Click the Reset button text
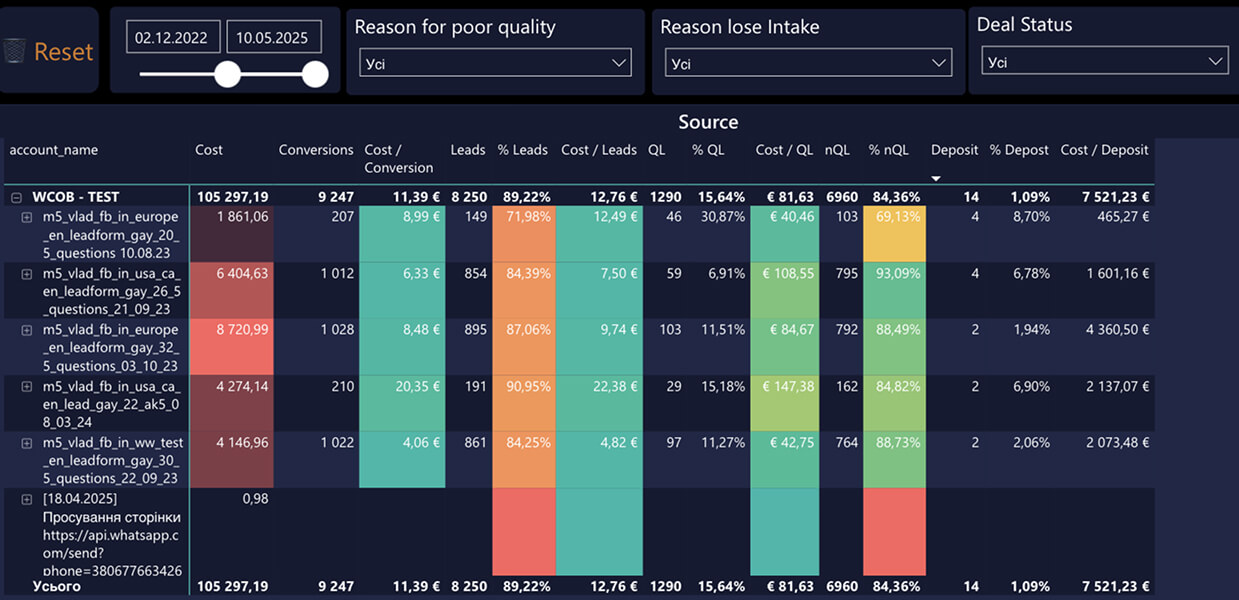This screenshot has height=600, width=1239. (x=63, y=52)
